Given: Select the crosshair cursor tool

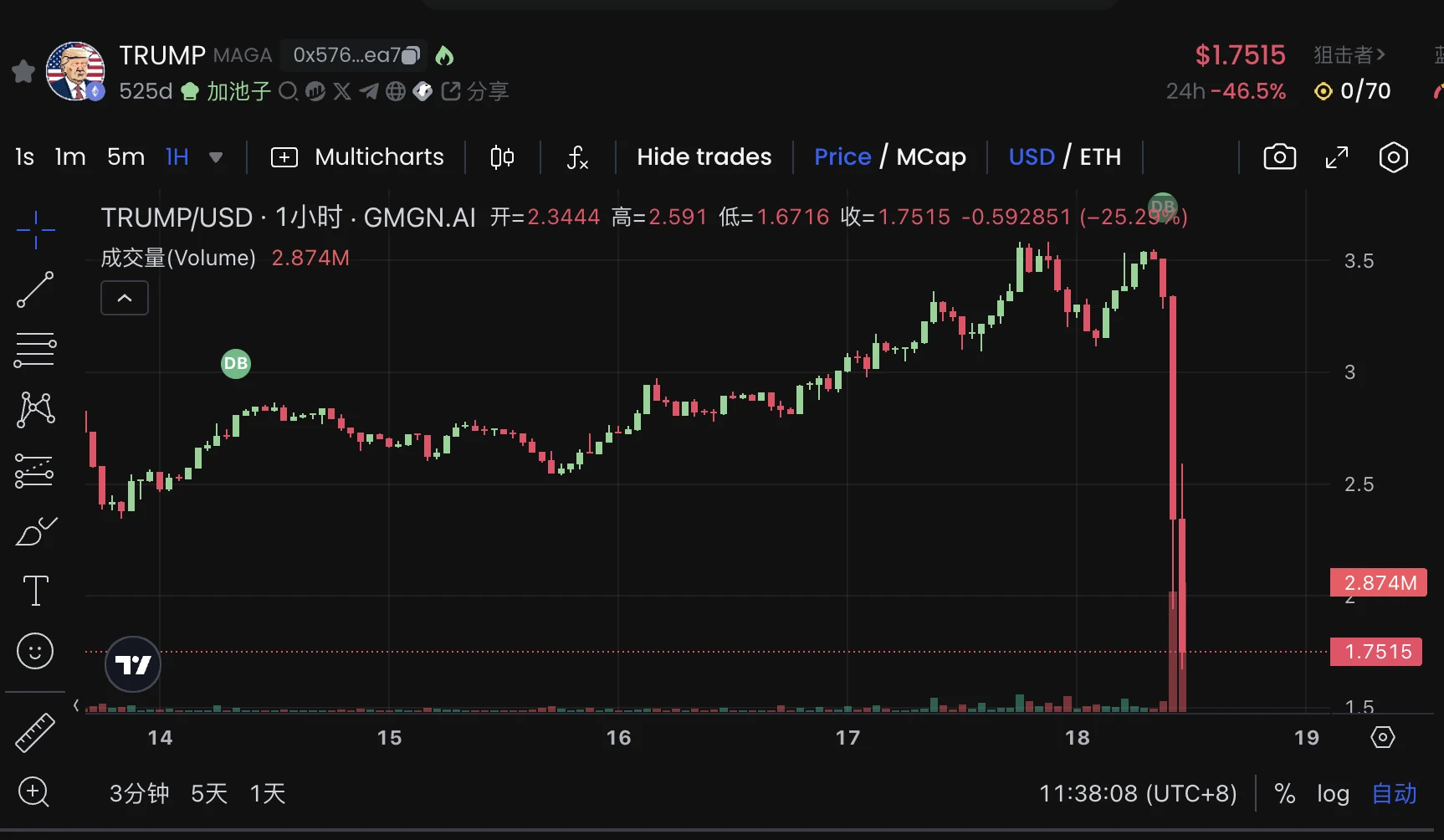Looking at the screenshot, I should pyautogui.click(x=35, y=230).
